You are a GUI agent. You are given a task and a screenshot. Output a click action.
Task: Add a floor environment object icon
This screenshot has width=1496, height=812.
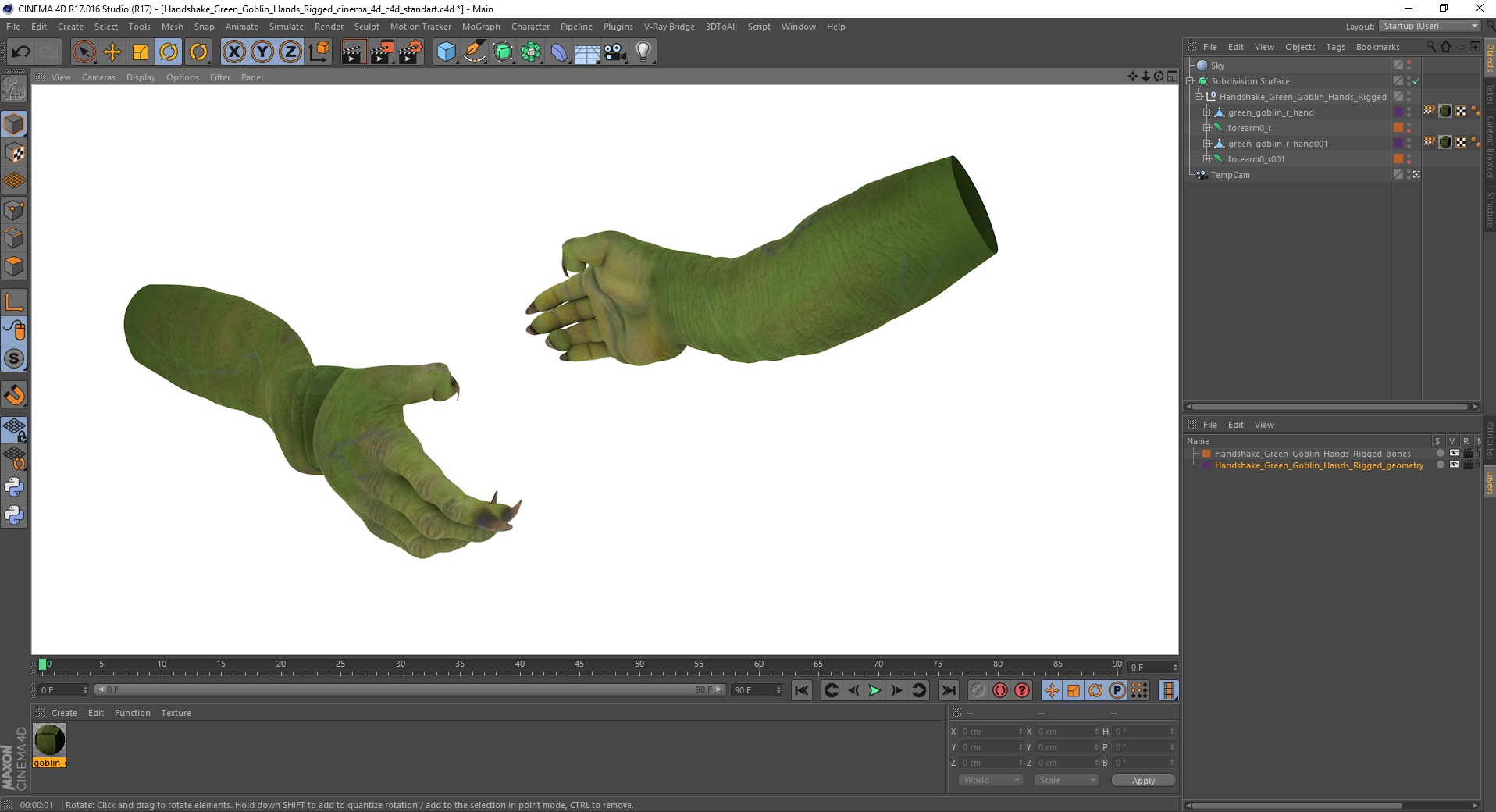pos(587,52)
